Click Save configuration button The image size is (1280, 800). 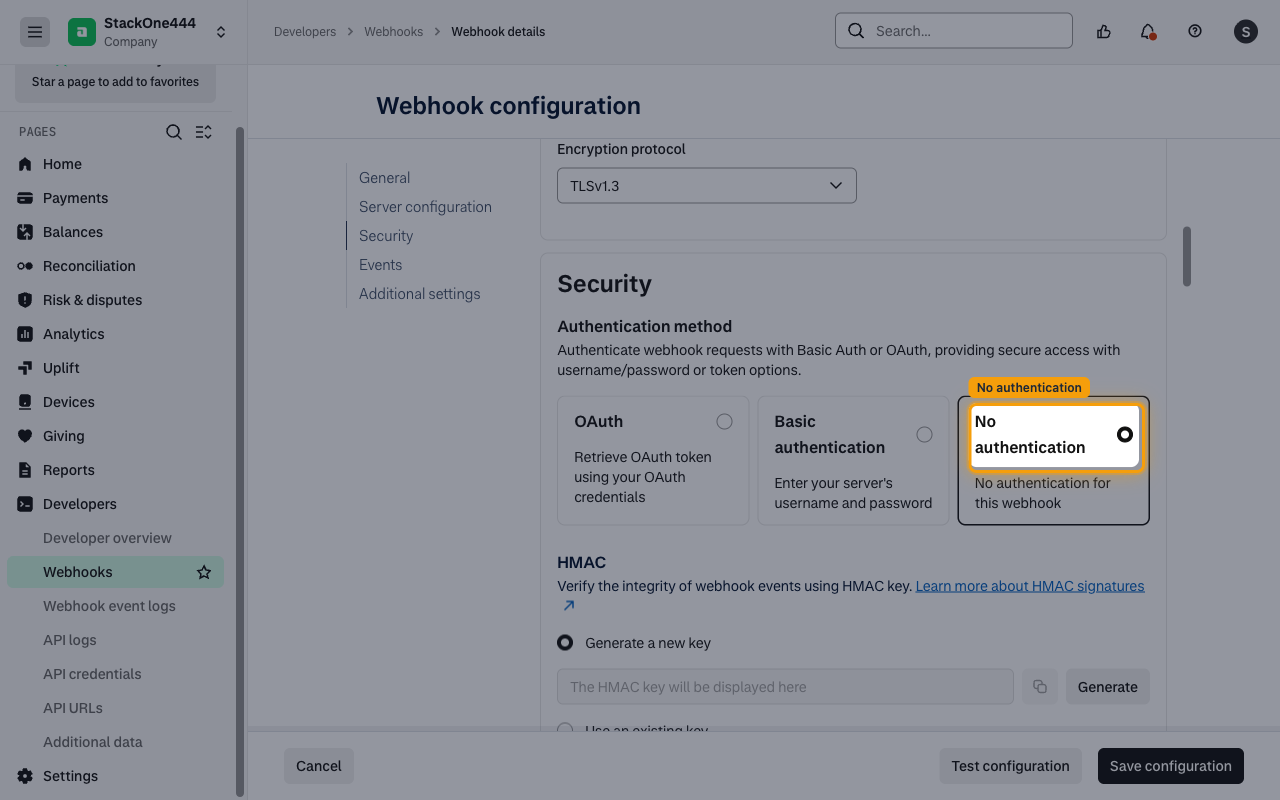pos(1171,766)
